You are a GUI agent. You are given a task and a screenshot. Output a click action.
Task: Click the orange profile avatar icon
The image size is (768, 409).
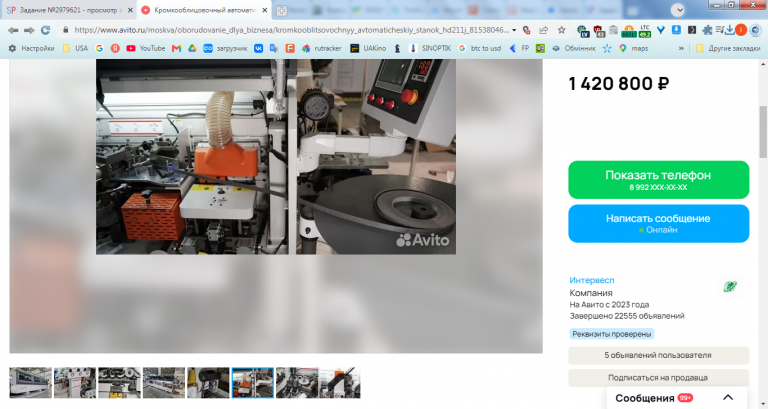(x=741, y=30)
